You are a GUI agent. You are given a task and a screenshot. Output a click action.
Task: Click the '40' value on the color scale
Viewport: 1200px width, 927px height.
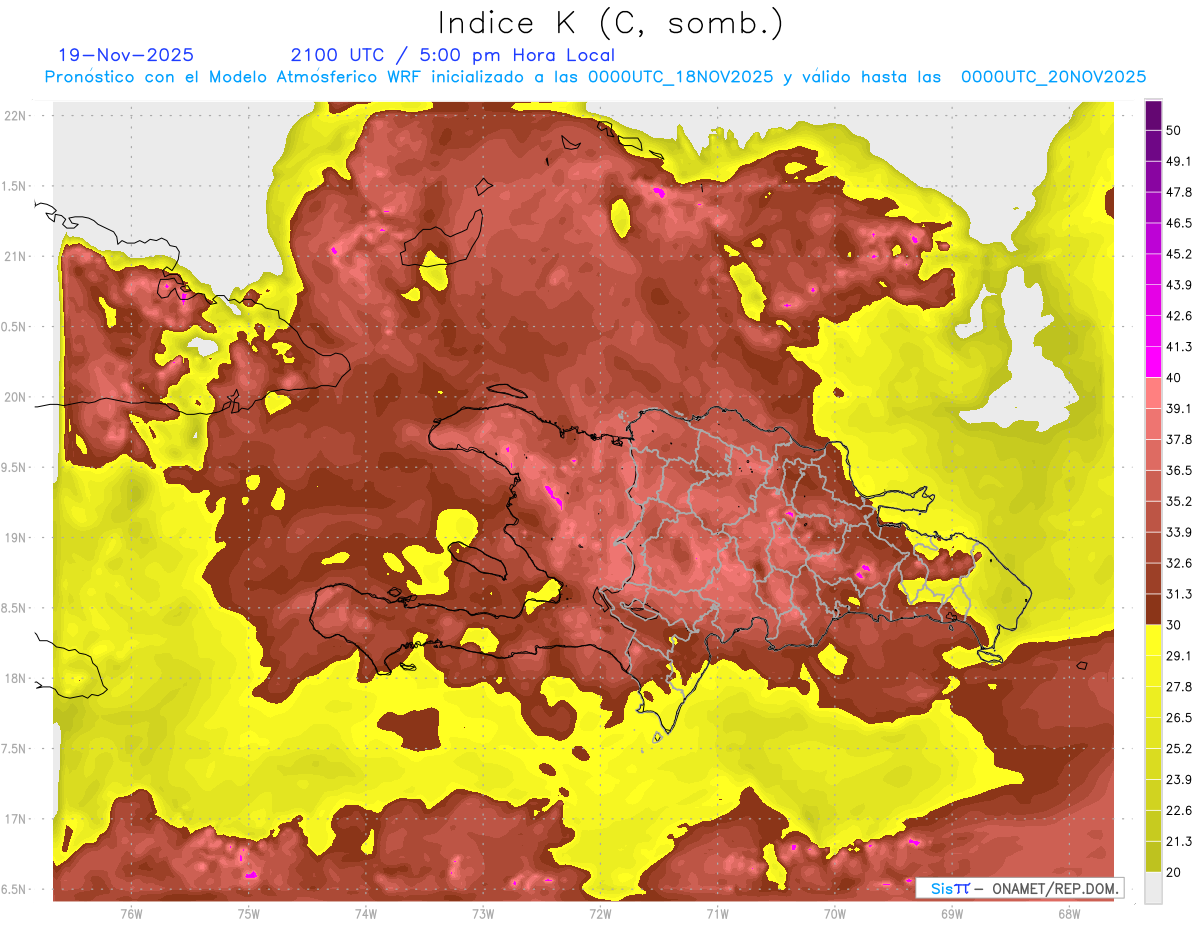[x=1173, y=378]
